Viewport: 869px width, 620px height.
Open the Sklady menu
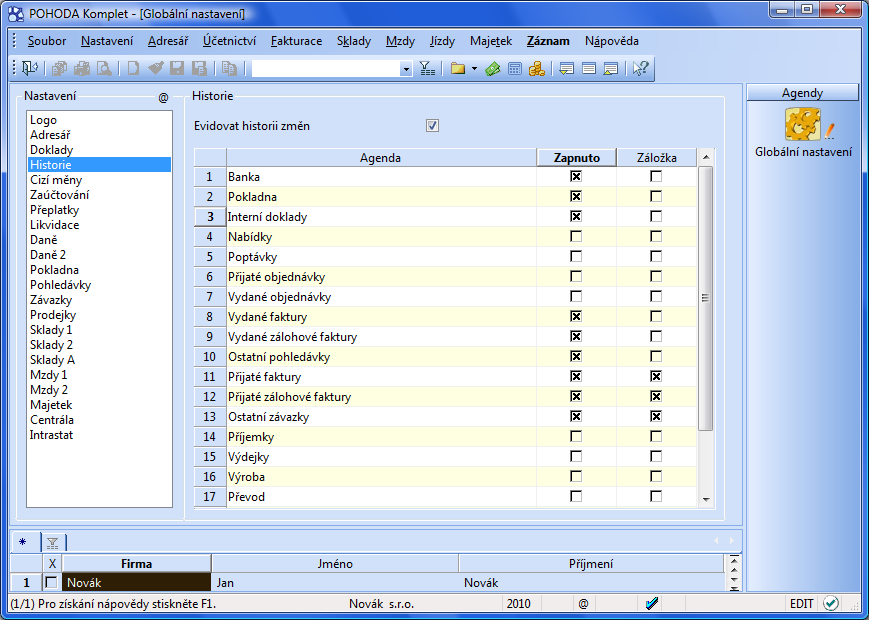354,41
